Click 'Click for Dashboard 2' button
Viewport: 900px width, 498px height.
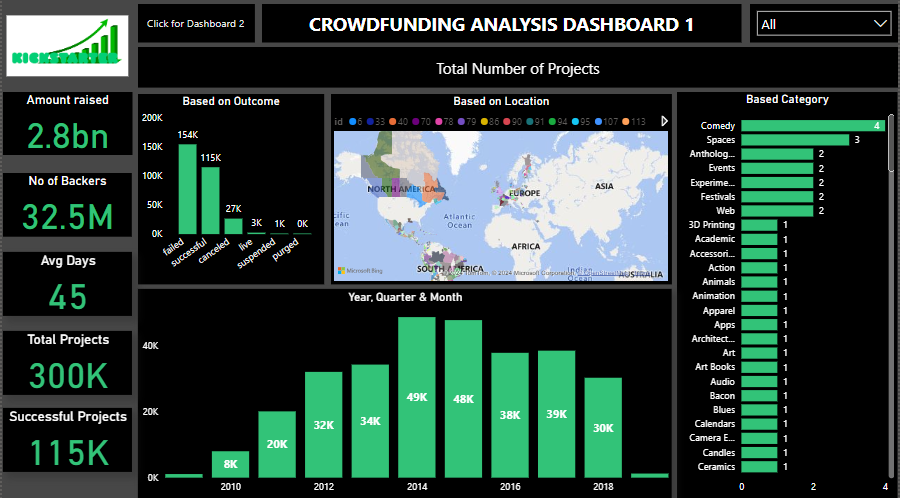tap(195, 23)
